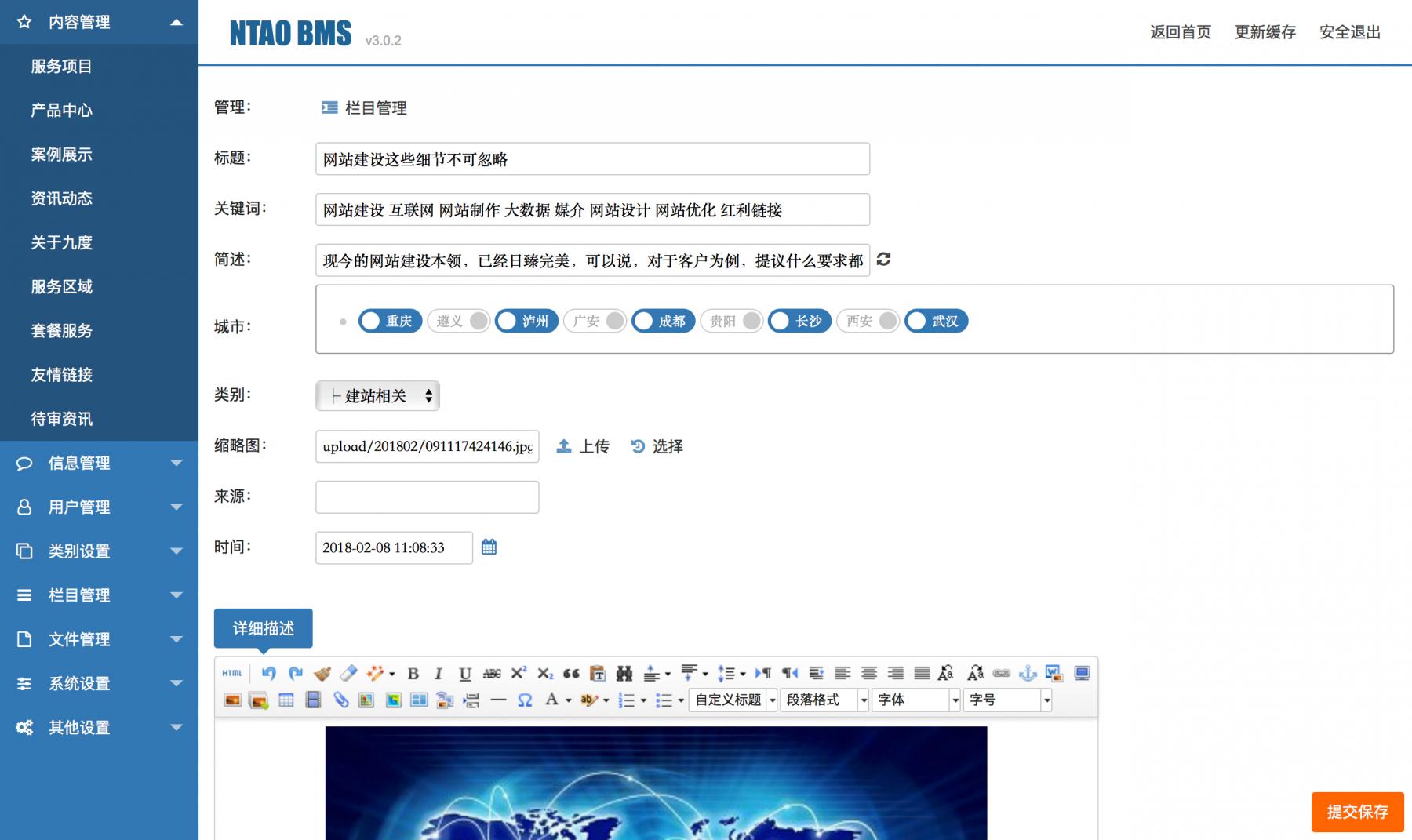Attach a file with paperclip icon

tap(340, 700)
